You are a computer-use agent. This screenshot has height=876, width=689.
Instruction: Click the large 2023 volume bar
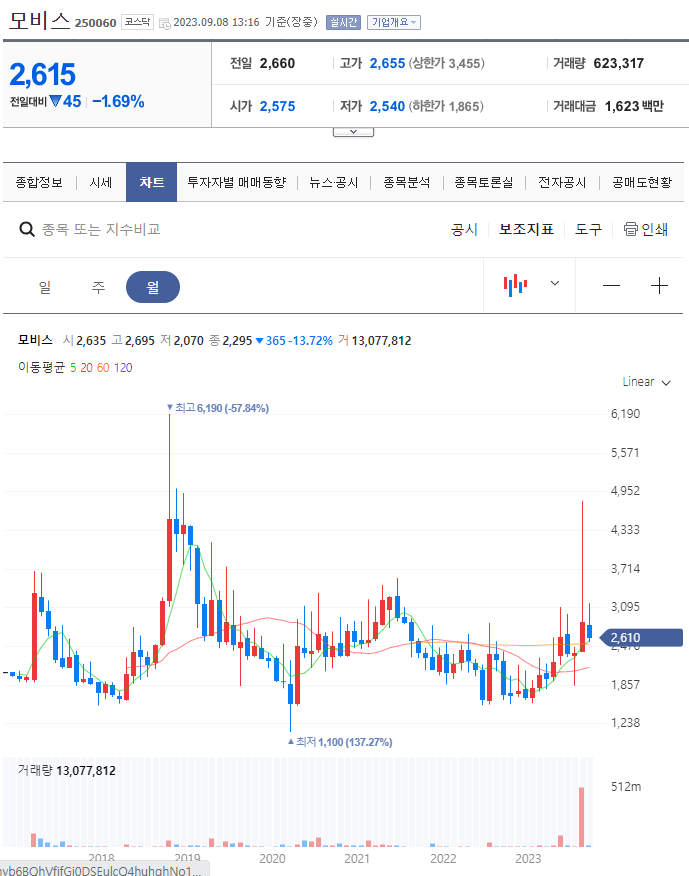coord(582,817)
